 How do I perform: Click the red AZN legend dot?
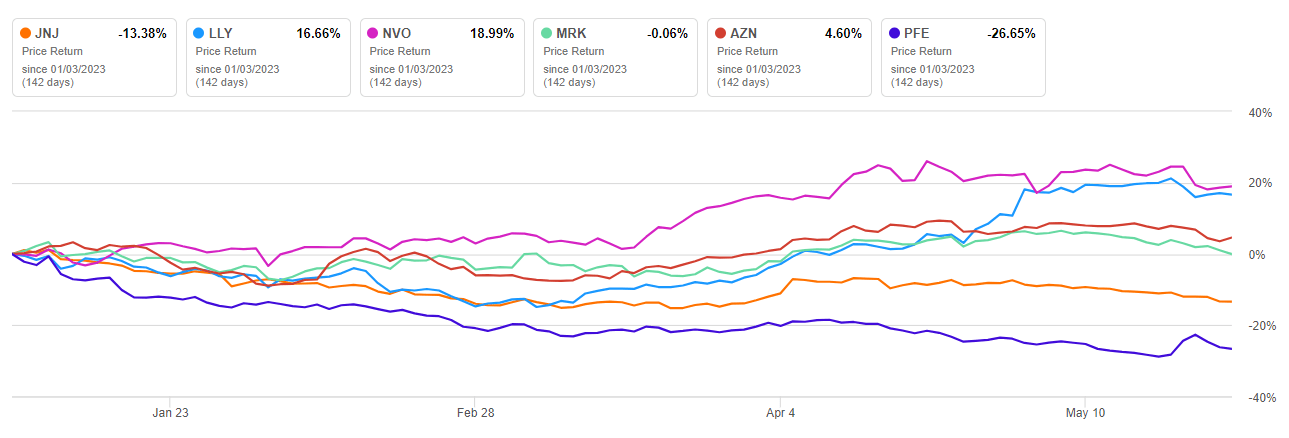tap(721, 33)
